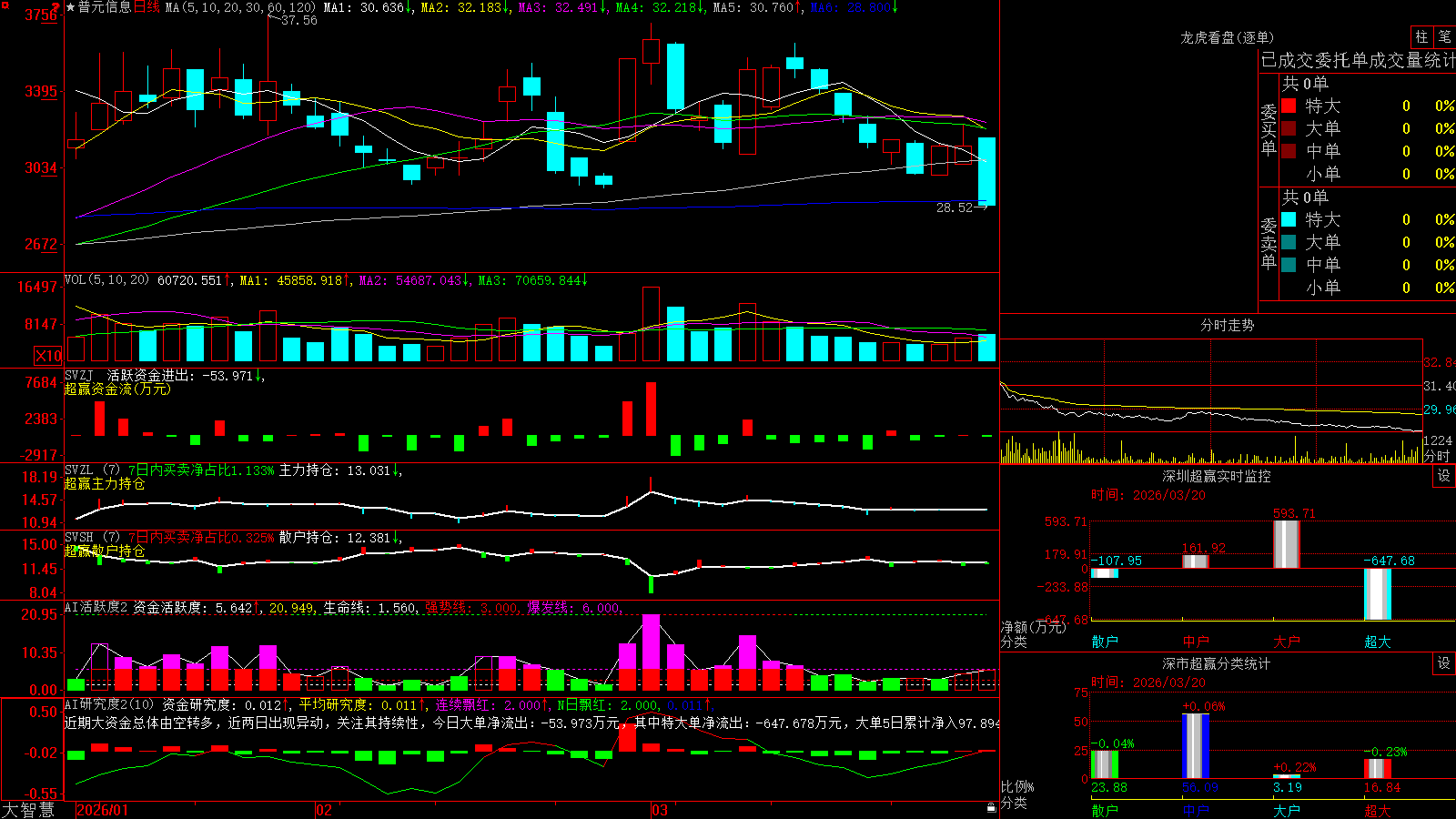The height and width of the screenshot is (819, 1456).
Task: Click the 散户 label in 深圳超赢实时监控
Action: 1105,642
